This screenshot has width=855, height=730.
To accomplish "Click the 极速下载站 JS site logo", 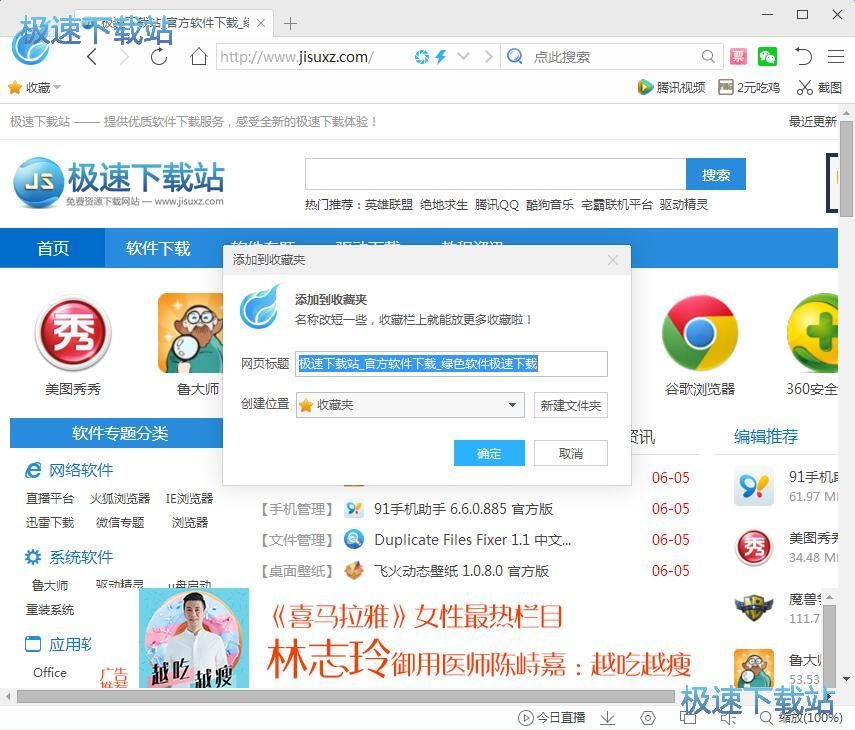I will click(x=118, y=183).
